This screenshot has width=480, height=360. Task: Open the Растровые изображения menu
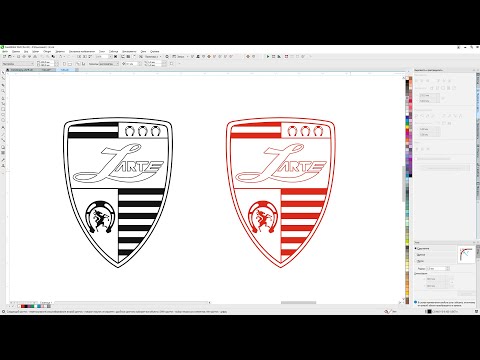[x=82, y=52]
